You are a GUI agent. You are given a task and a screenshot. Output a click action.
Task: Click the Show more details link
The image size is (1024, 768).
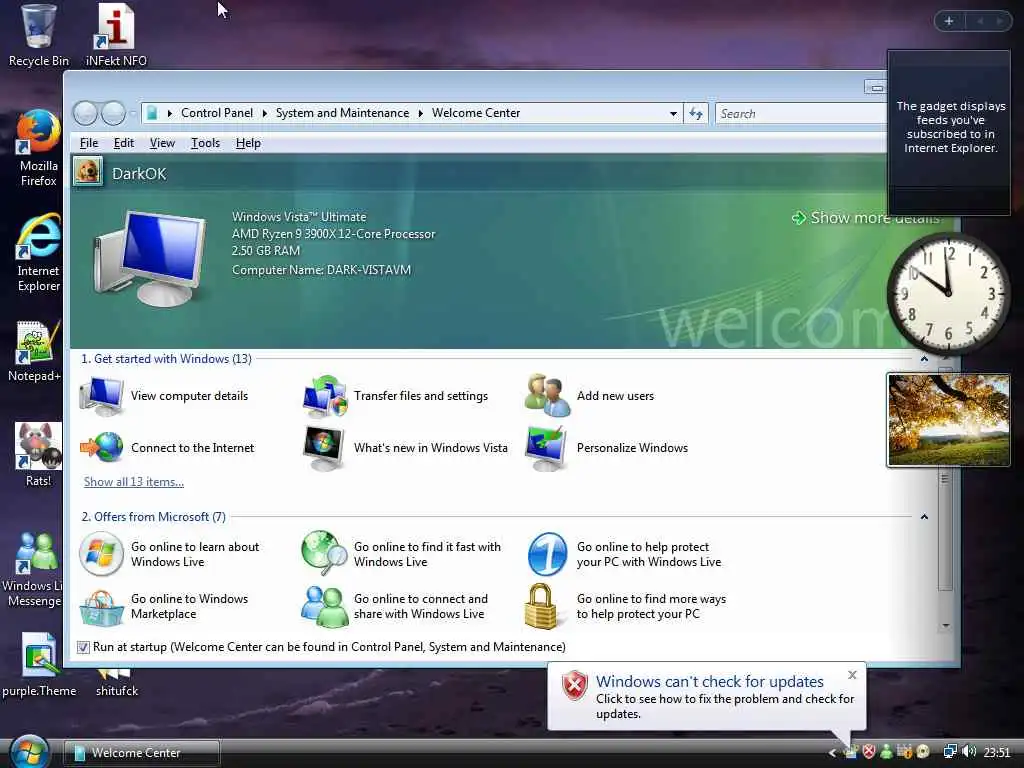(865, 217)
